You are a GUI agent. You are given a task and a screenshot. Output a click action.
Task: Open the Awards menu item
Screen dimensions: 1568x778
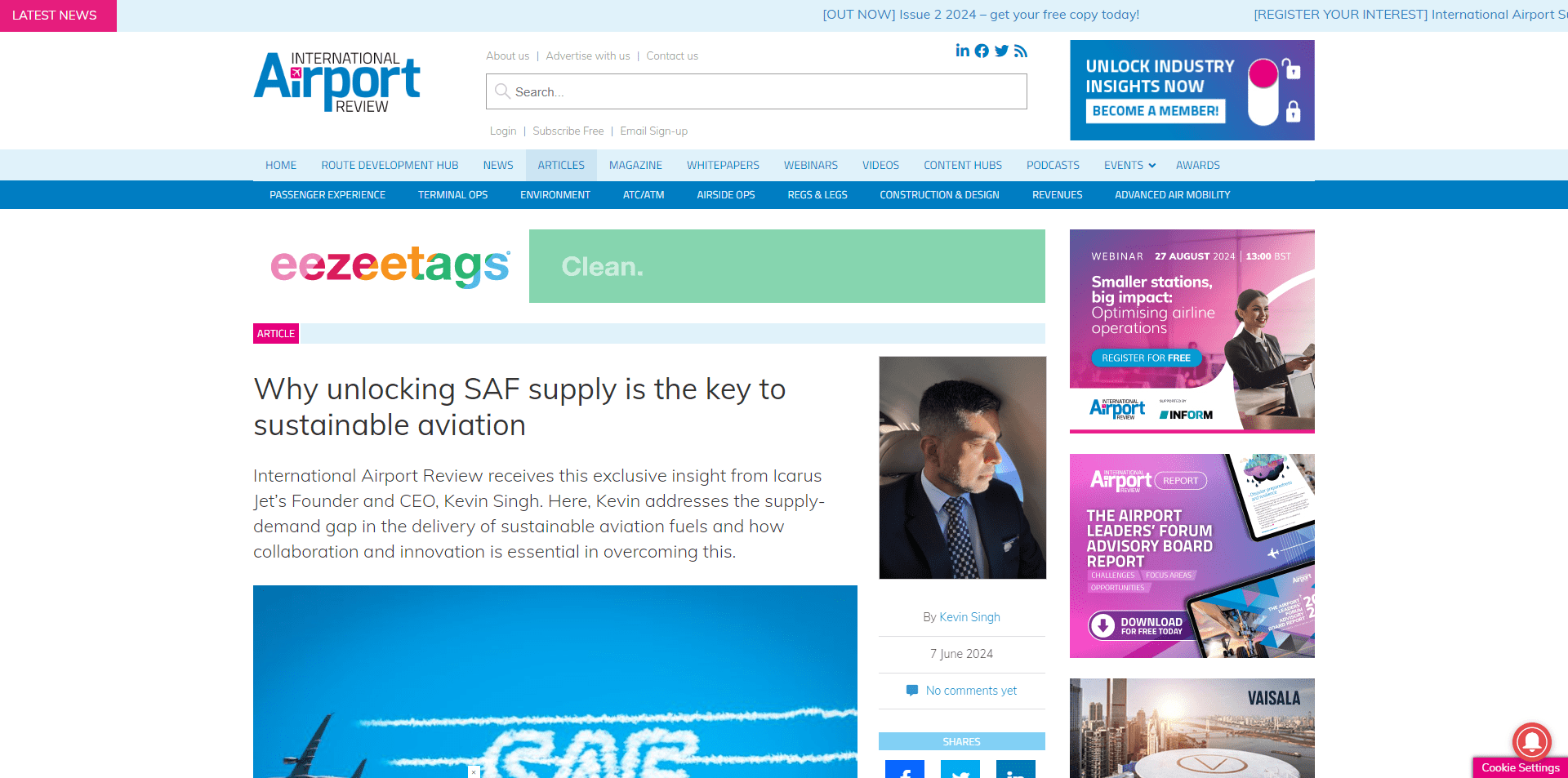tap(1198, 165)
